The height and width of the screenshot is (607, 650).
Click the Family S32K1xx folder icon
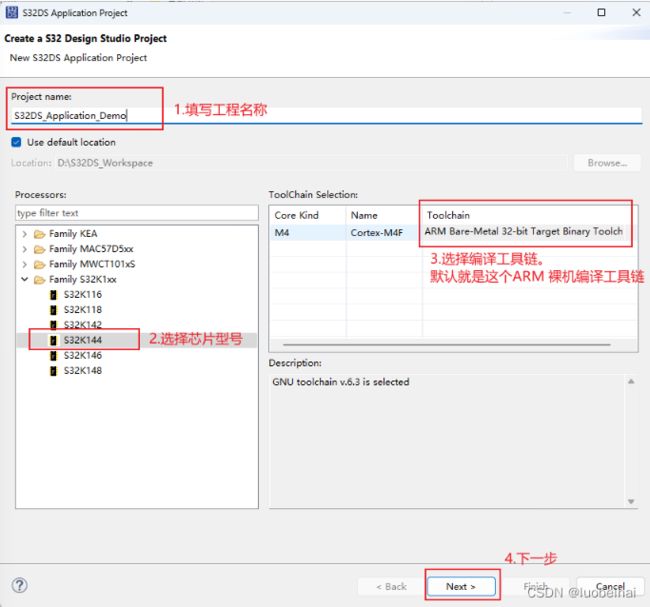(39, 280)
